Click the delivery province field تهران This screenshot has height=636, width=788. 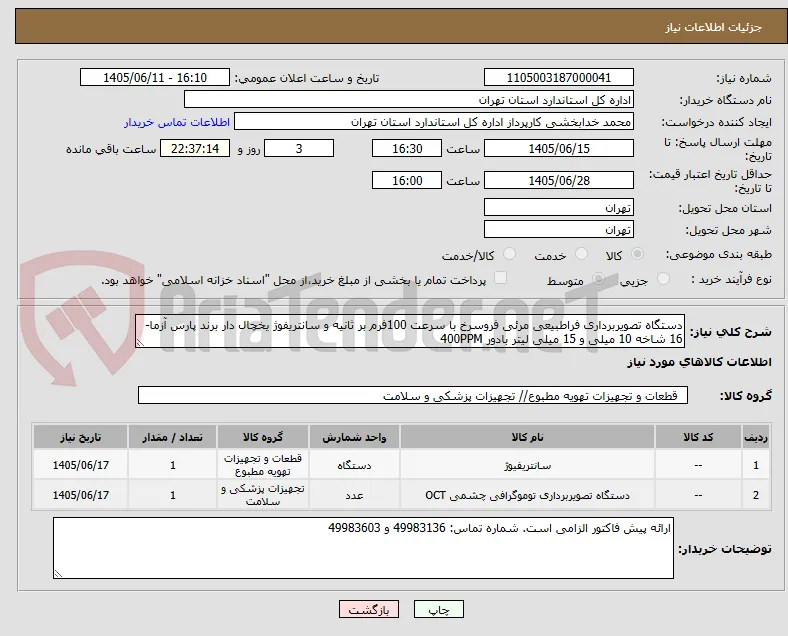(x=558, y=207)
